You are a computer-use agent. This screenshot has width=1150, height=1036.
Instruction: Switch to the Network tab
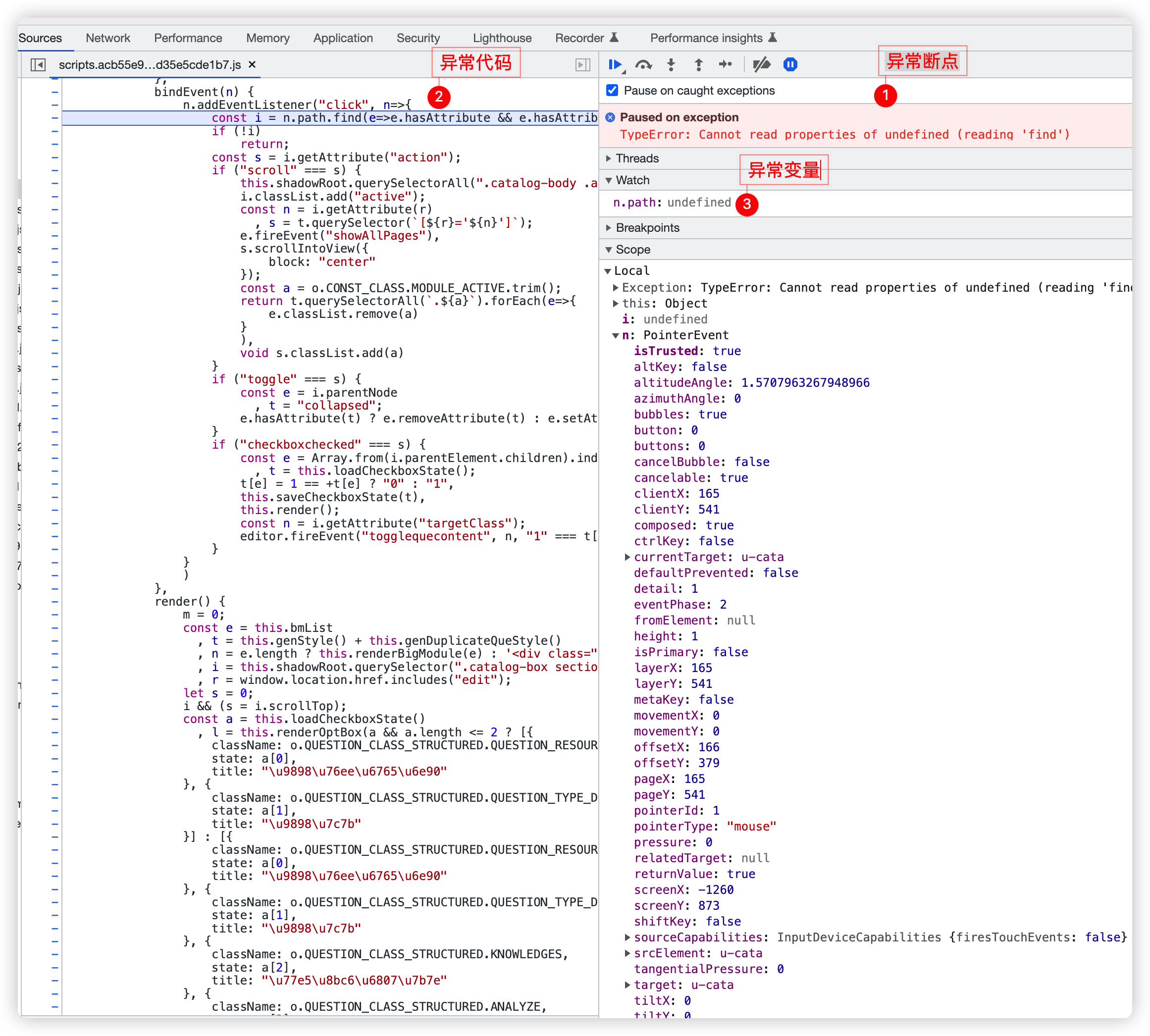pos(107,38)
